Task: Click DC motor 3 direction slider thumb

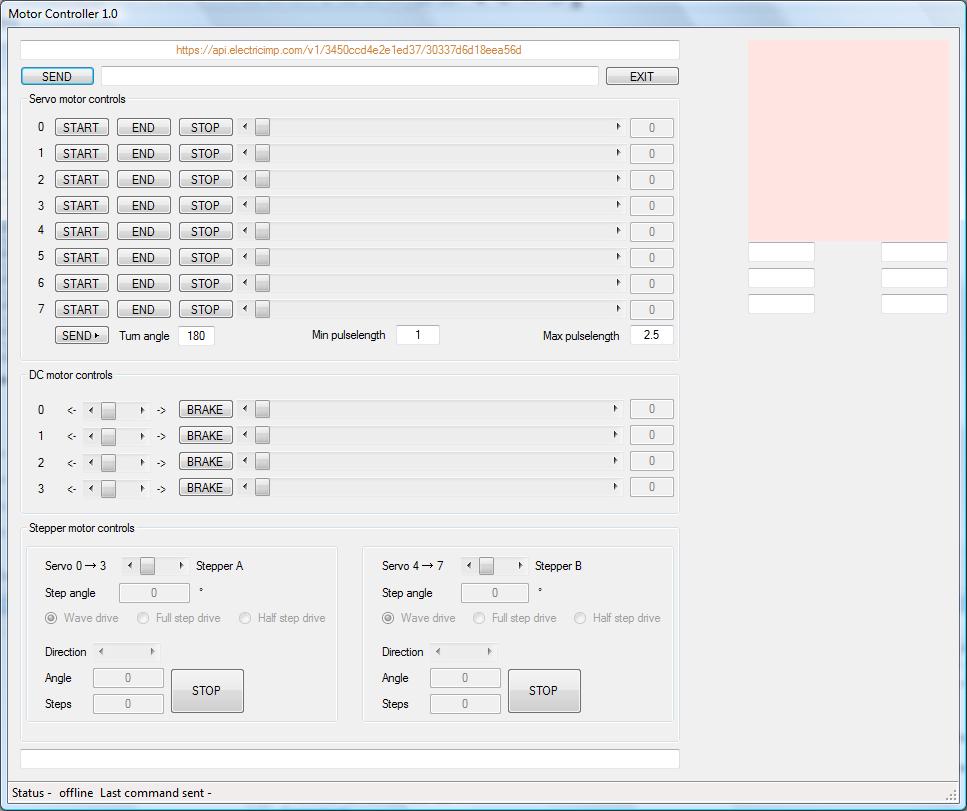Action: coord(108,488)
